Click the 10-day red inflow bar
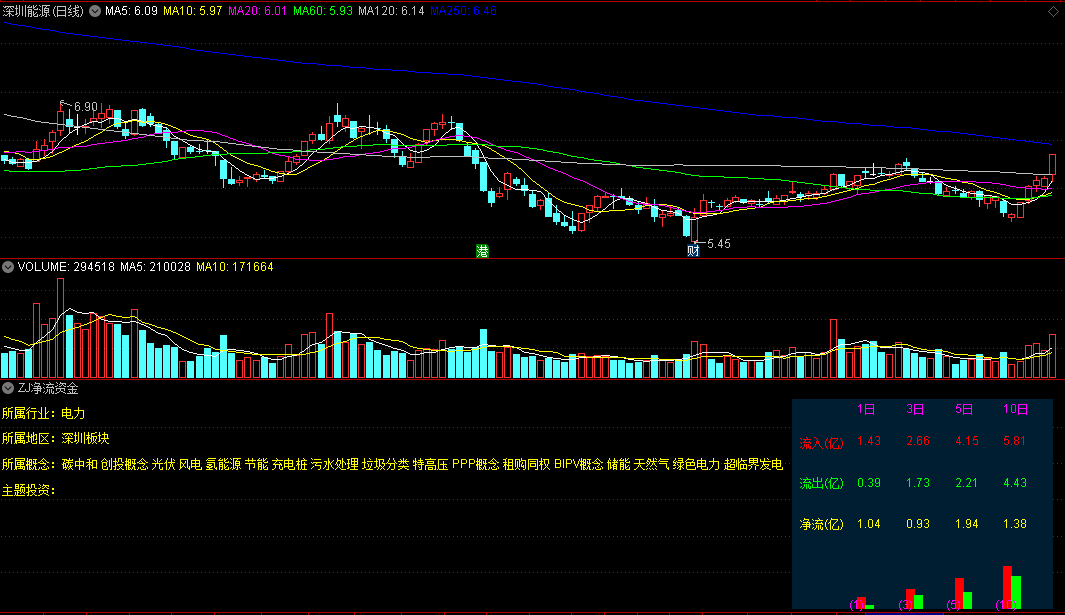 [1007, 587]
